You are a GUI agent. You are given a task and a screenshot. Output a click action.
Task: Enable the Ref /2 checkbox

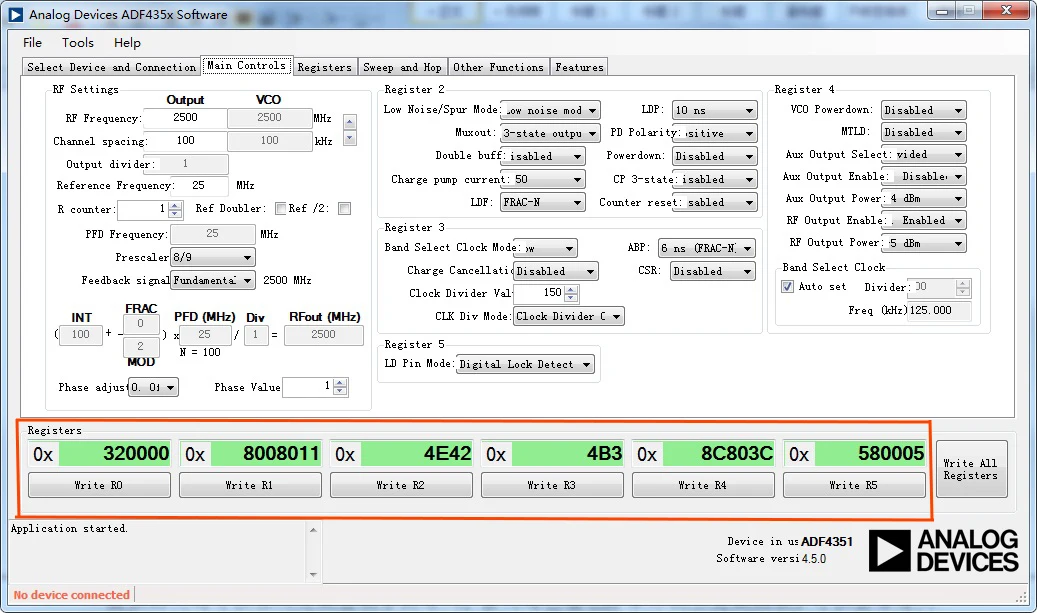pos(344,208)
